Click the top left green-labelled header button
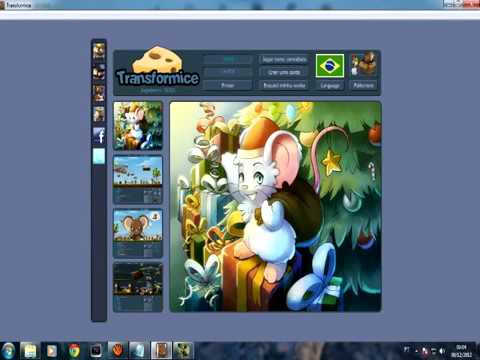 228,59
